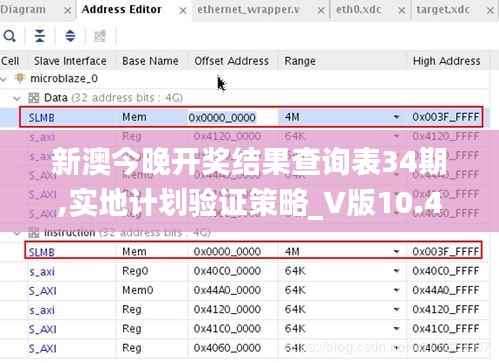Image resolution: width=499 pixels, height=363 pixels.
Task: Collapse the Data address space node
Action: click(17, 98)
